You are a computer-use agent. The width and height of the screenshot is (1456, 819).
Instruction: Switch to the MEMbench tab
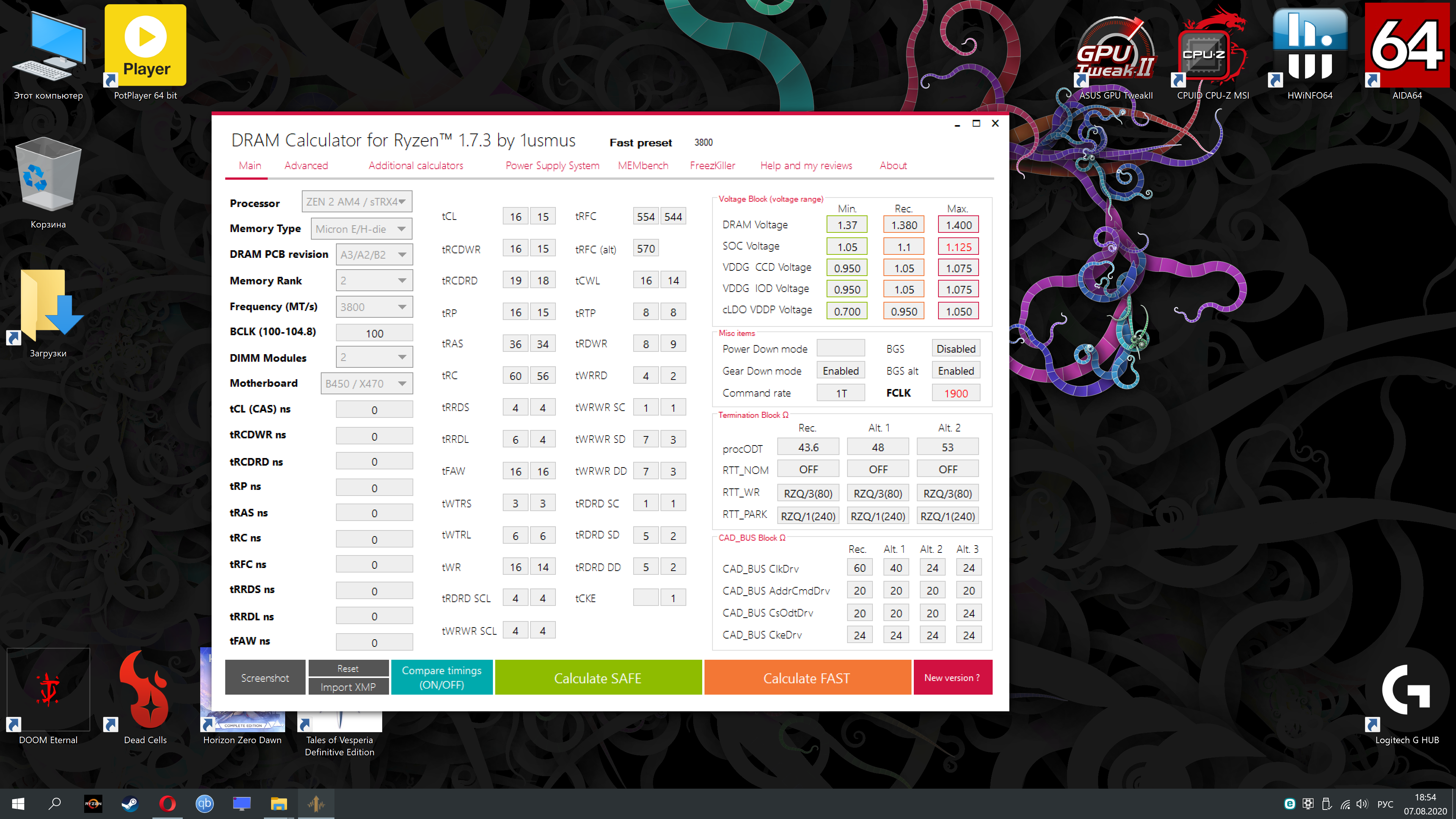point(643,166)
